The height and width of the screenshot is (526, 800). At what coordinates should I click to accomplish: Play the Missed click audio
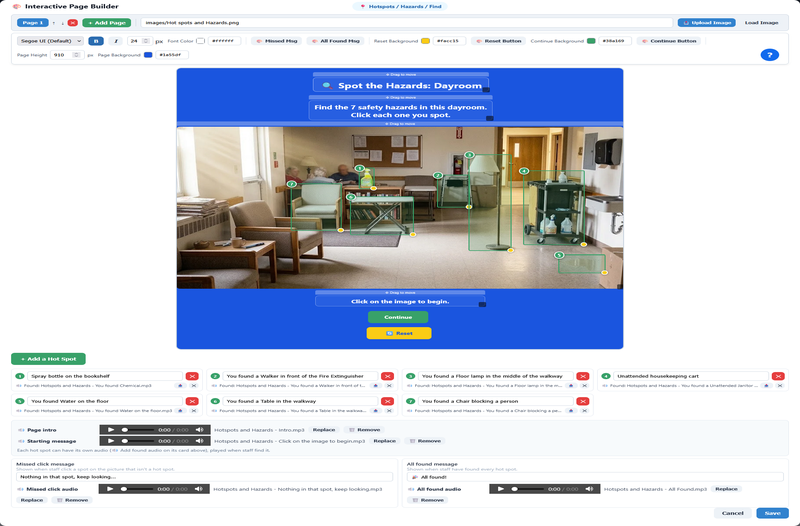110,489
